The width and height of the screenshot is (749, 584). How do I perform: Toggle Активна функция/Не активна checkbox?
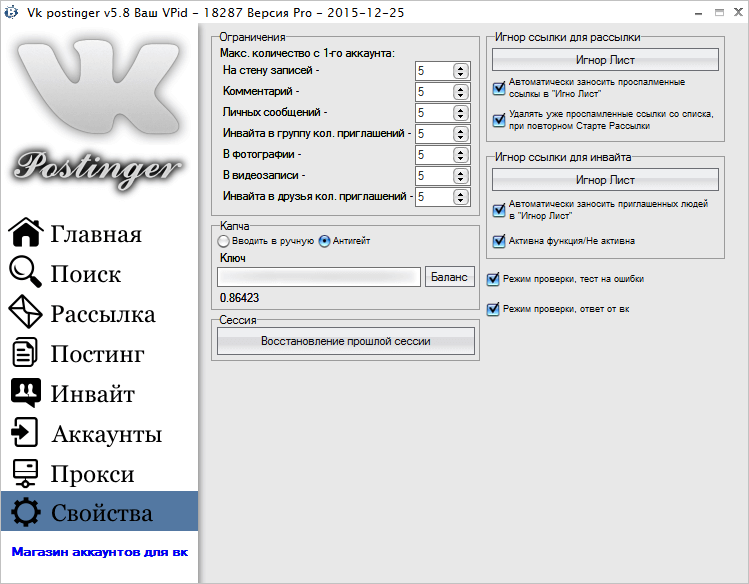pyautogui.click(x=499, y=241)
